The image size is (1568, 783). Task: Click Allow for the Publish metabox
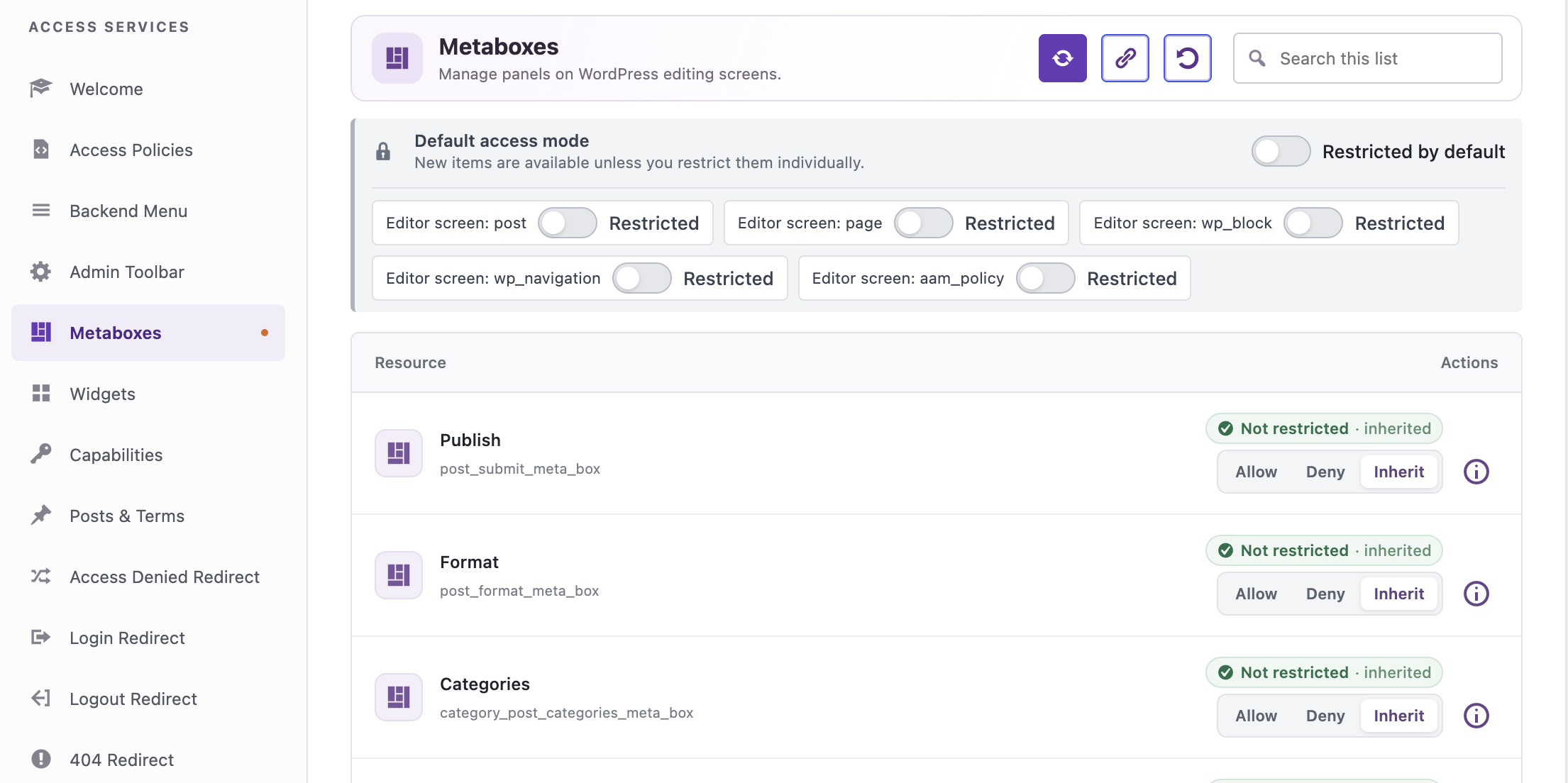pos(1256,472)
